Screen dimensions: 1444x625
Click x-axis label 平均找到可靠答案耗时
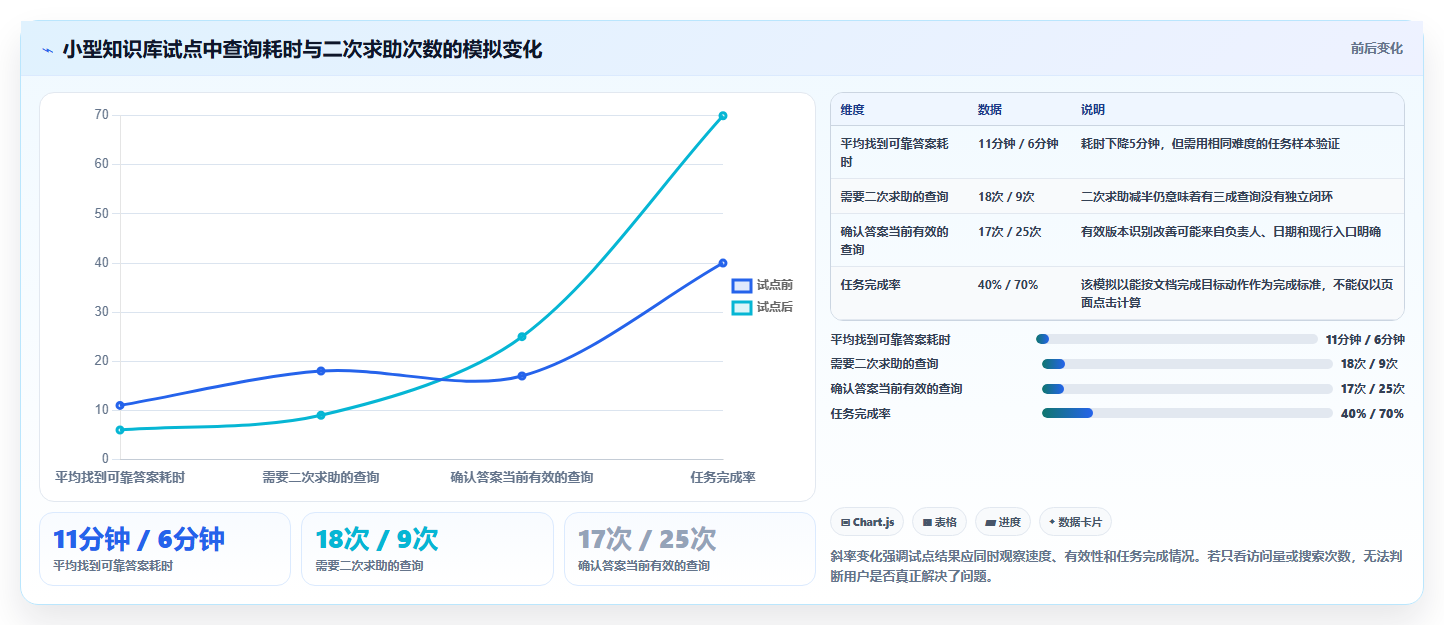pyautogui.click(x=120, y=478)
